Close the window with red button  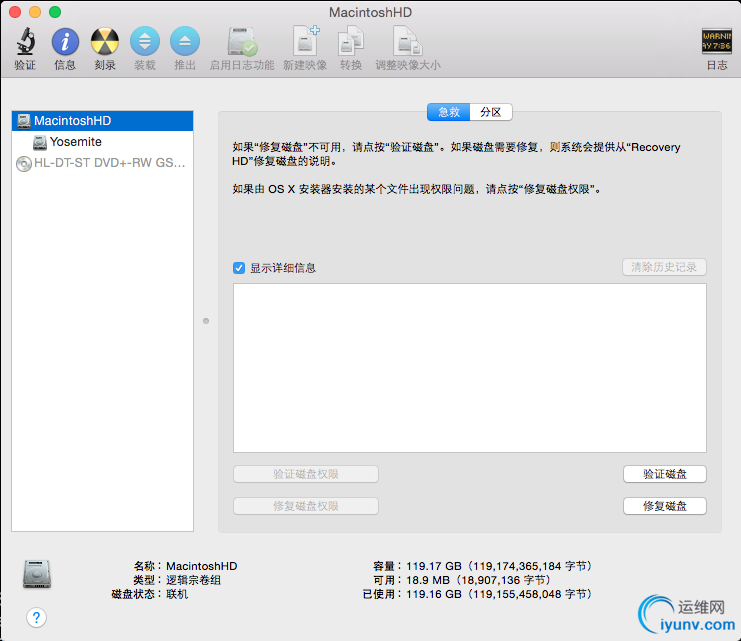(x=15, y=12)
